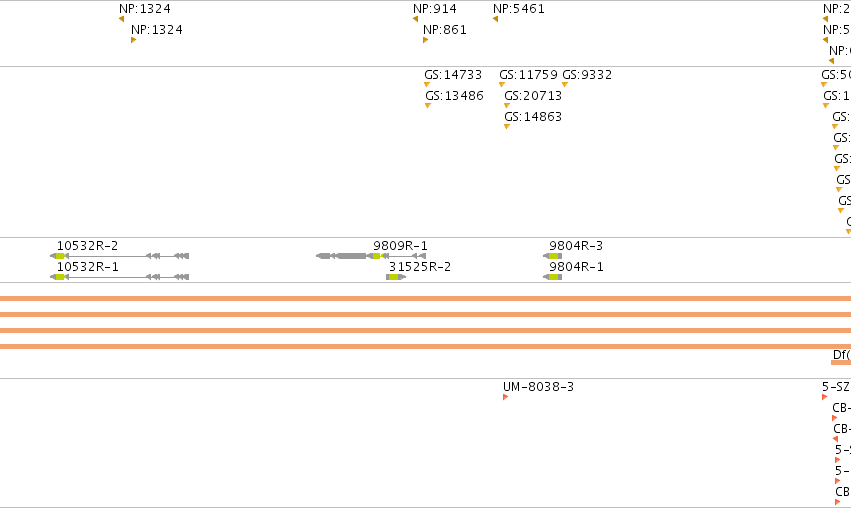Click the triangle marker beneath NP:5461

click(x=495, y=19)
